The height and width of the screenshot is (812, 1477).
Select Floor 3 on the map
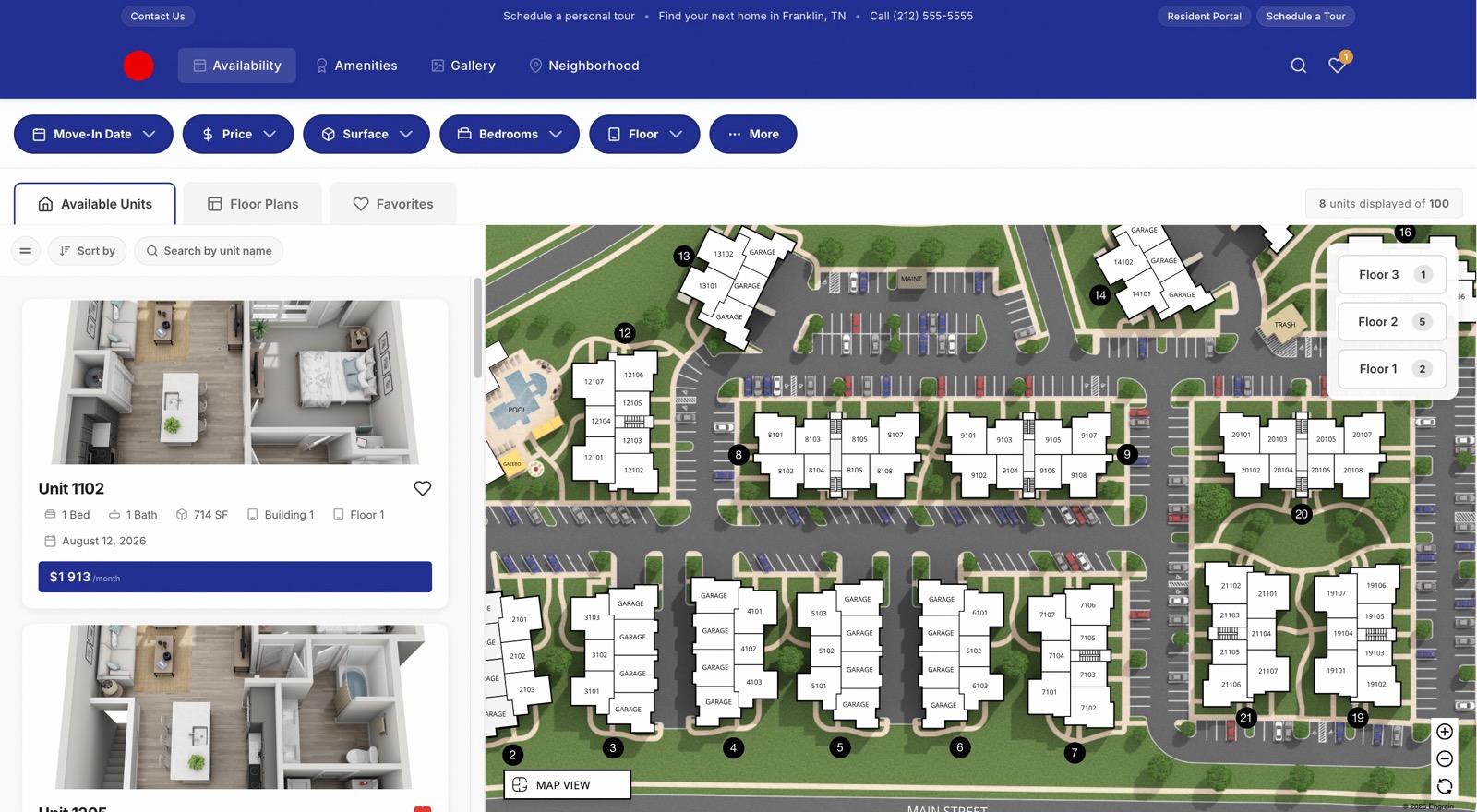[x=1392, y=274]
